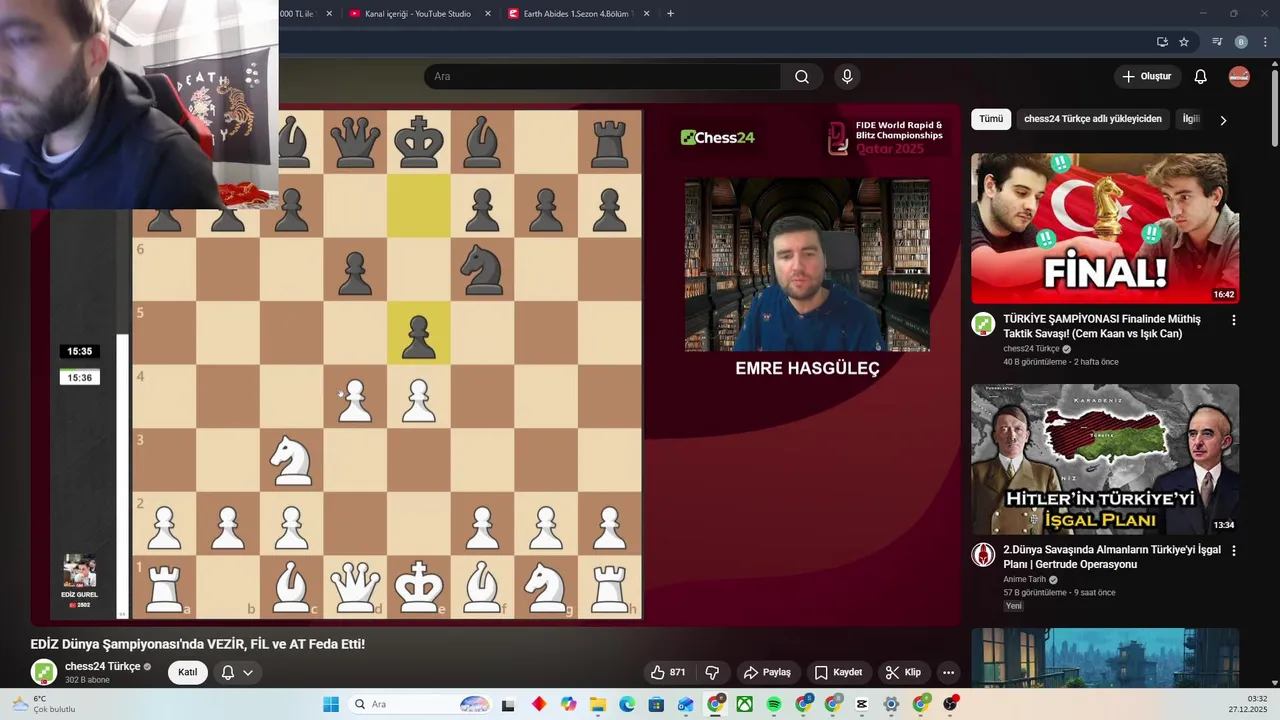
Task: Click the 871 likes count
Action: pos(677,672)
